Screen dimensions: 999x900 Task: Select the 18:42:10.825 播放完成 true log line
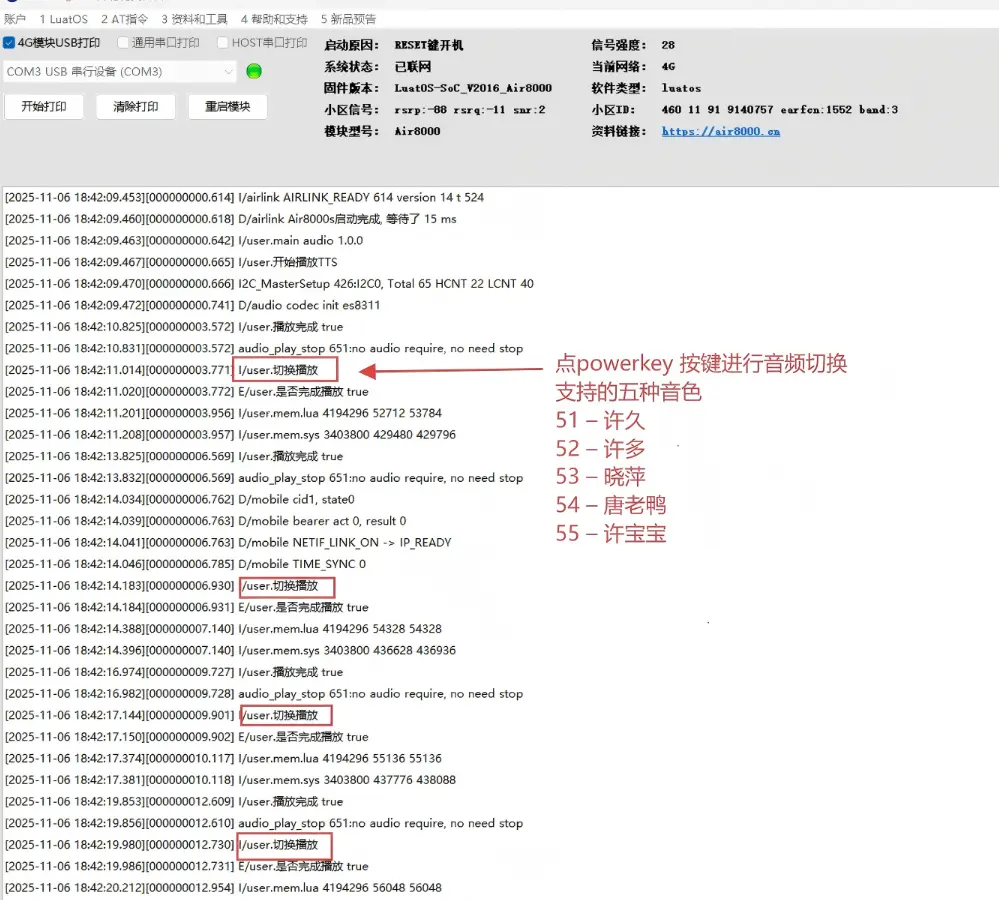click(174, 327)
